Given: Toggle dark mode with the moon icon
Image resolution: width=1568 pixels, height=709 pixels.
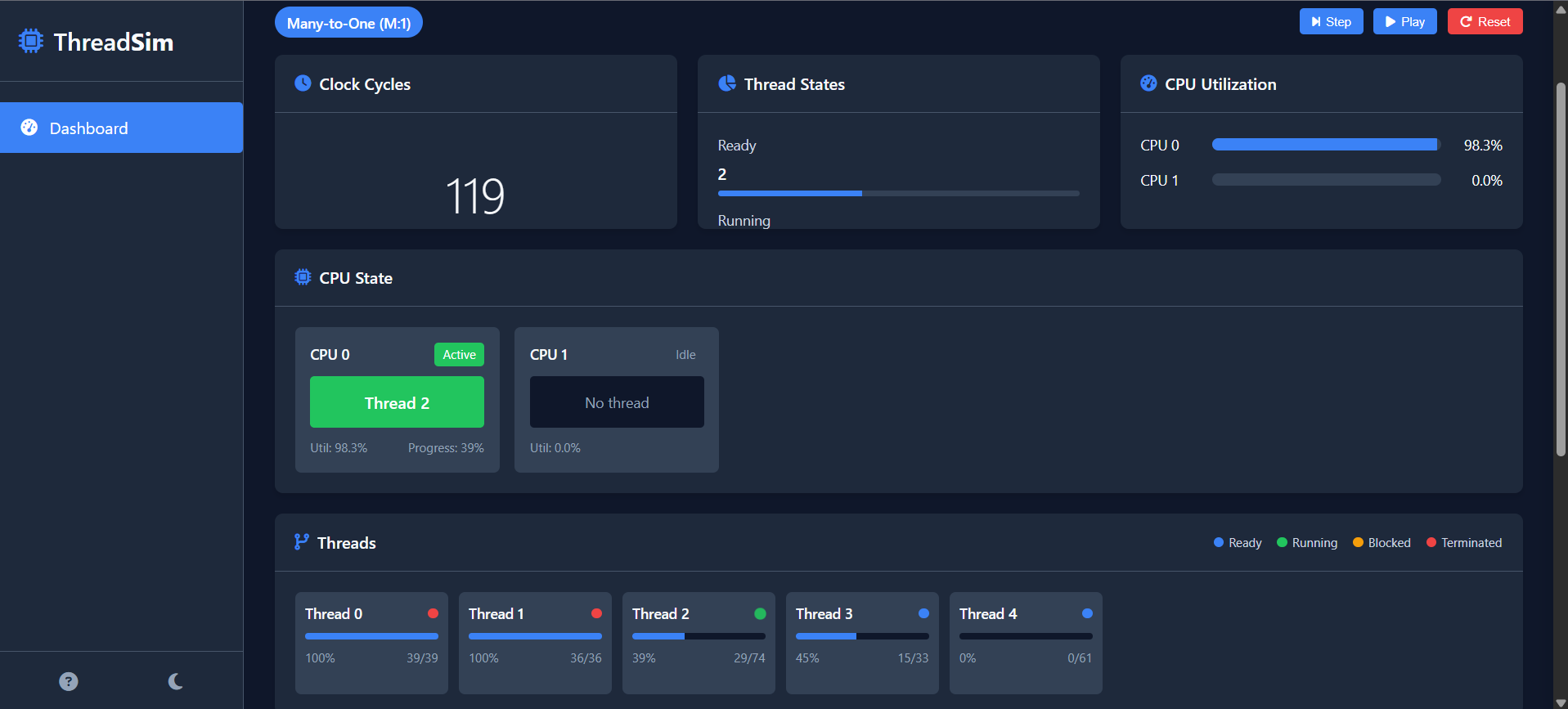Looking at the screenshot, I should click(x=175, y=681).
